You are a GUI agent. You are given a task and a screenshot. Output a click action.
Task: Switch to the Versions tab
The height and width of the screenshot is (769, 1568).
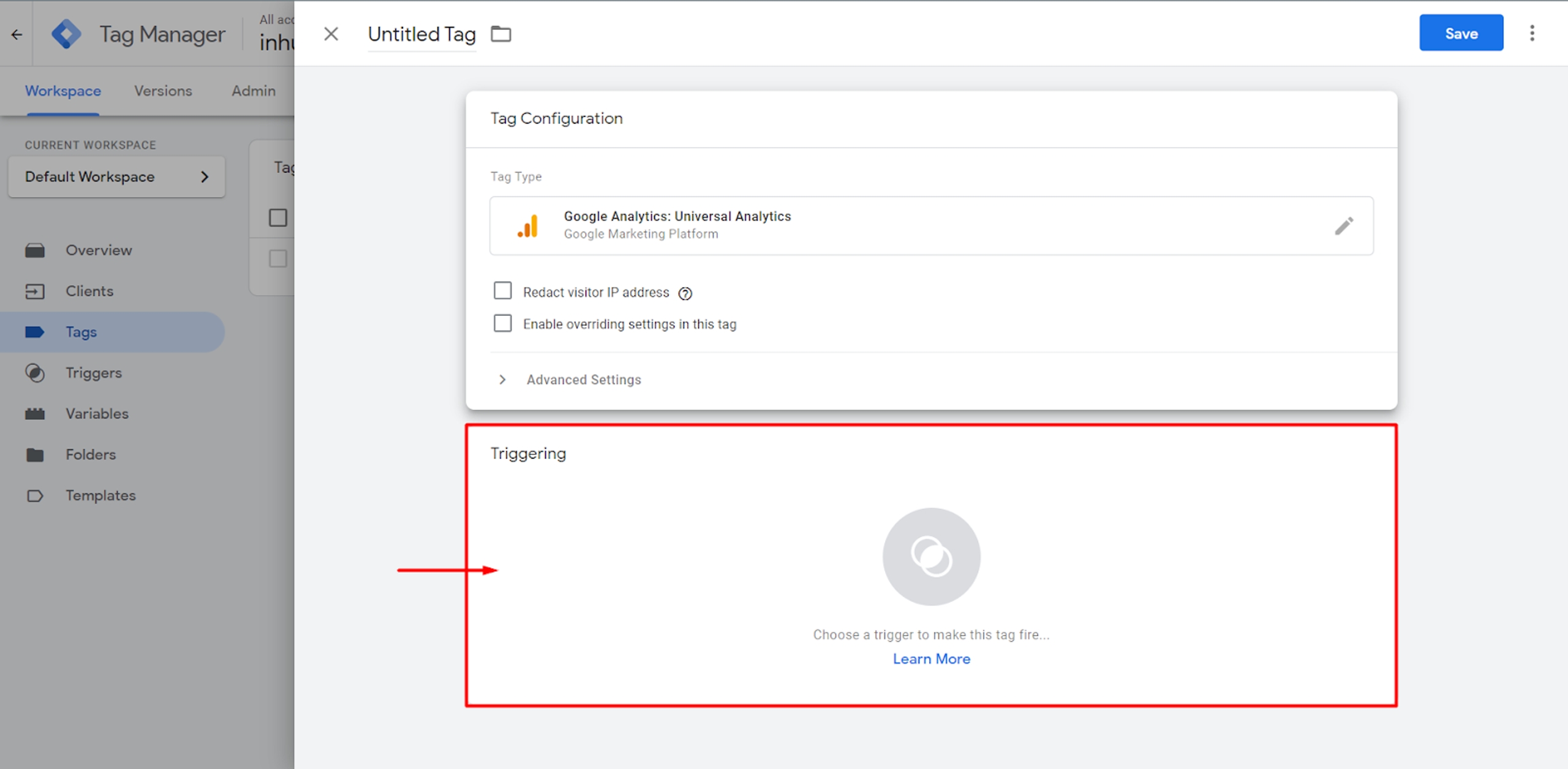click(163, 91)
